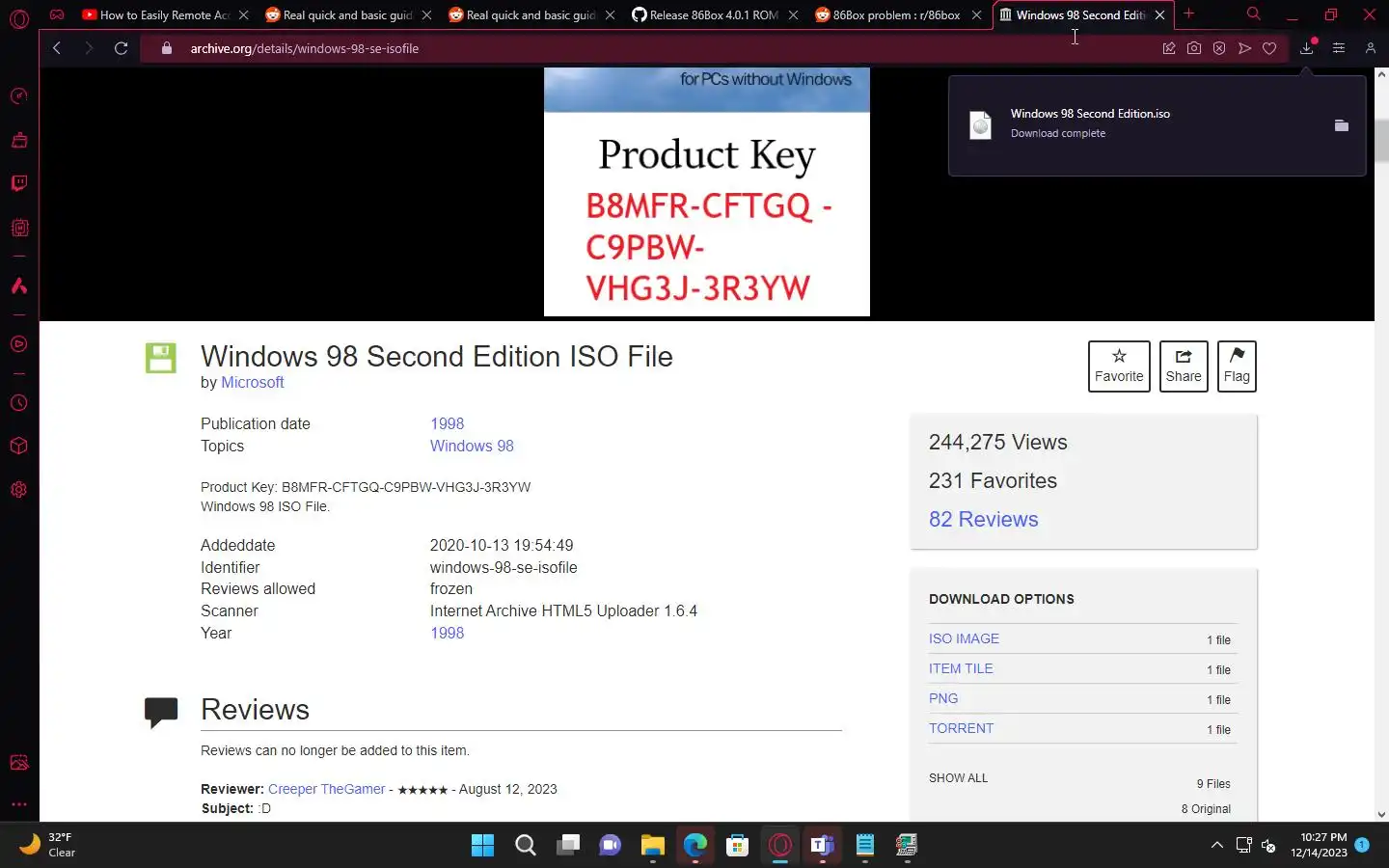
Task: Close the GitHub 'Release 86Box' tab
Action: 793,14
